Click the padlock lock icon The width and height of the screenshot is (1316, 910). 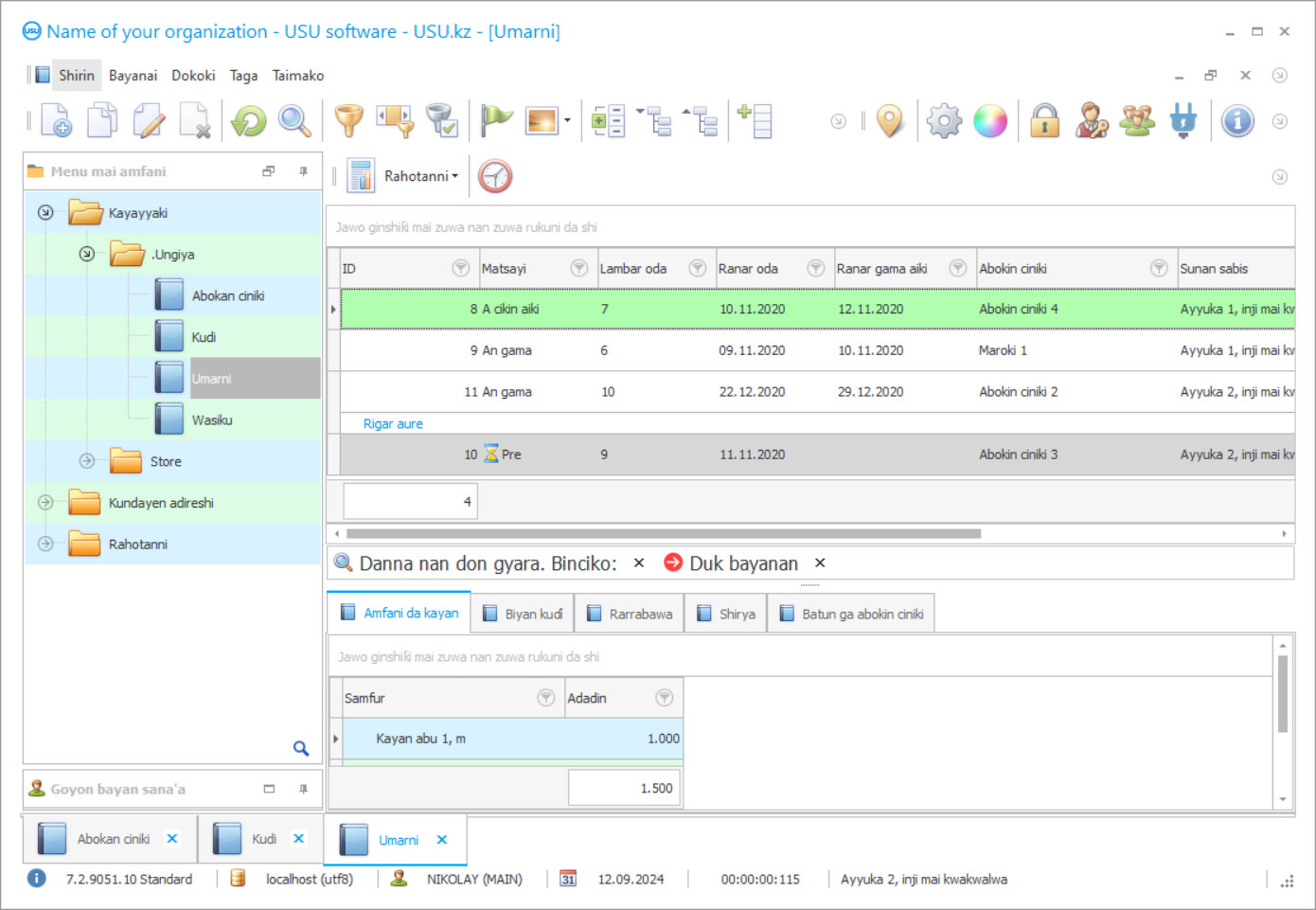point(1045,120)
